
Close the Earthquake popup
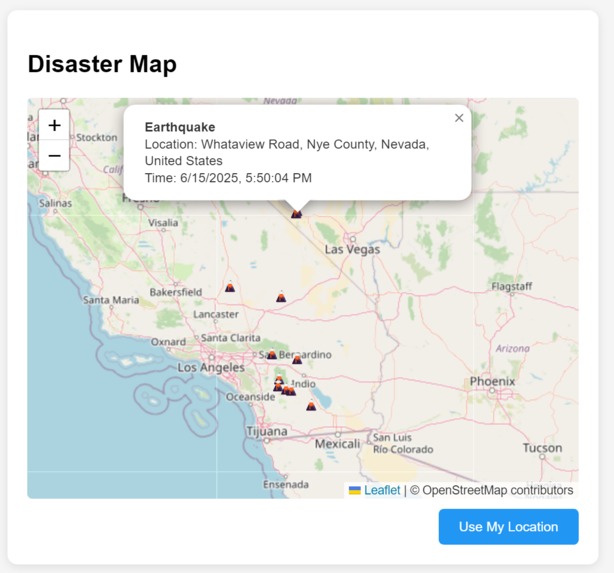click(459, 118)
